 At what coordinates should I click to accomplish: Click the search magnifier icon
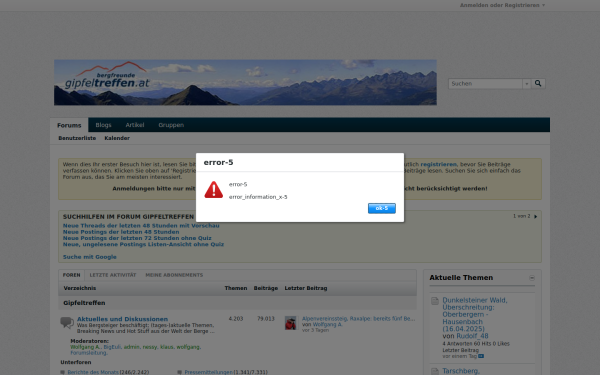(x=538, y=83)
